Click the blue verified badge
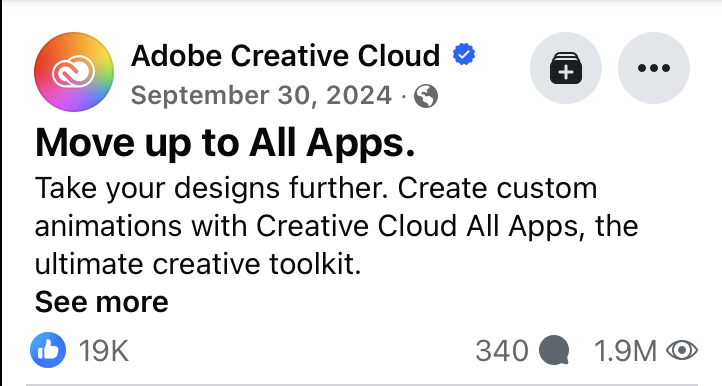 tap(464, 54)
